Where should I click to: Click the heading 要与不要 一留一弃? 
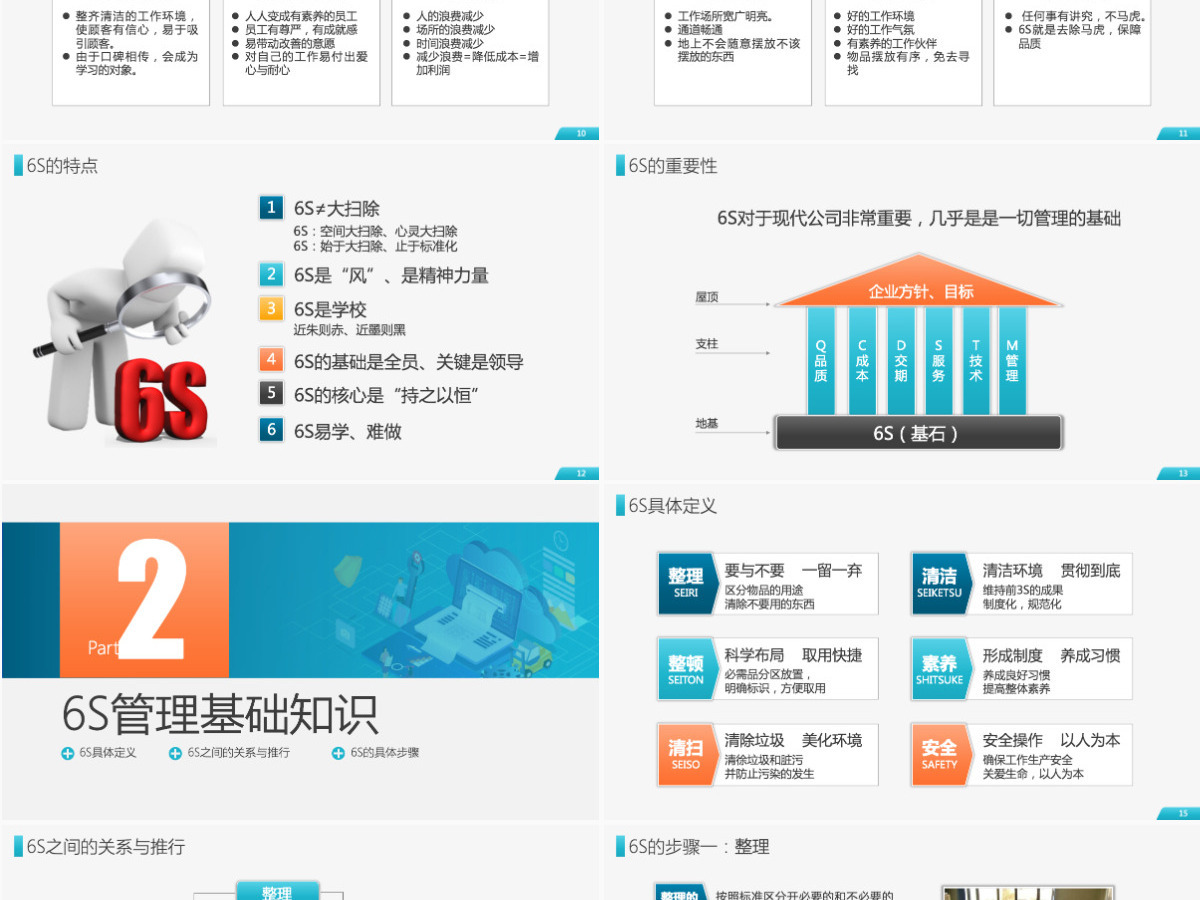point(793,570)
